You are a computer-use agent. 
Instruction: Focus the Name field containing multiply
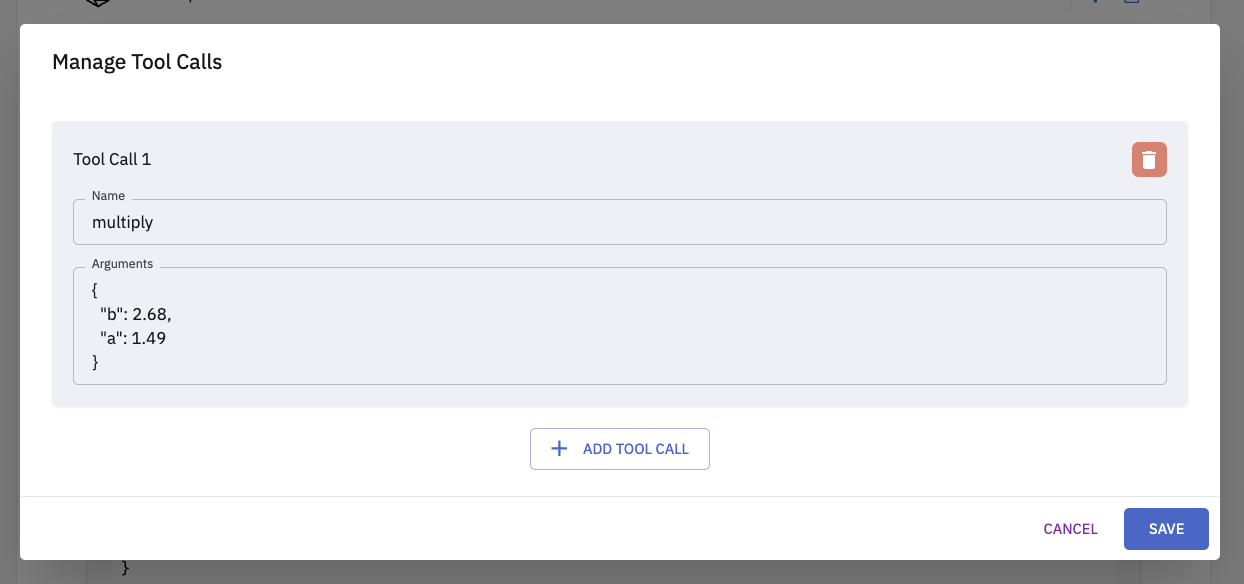click(620, 222)
